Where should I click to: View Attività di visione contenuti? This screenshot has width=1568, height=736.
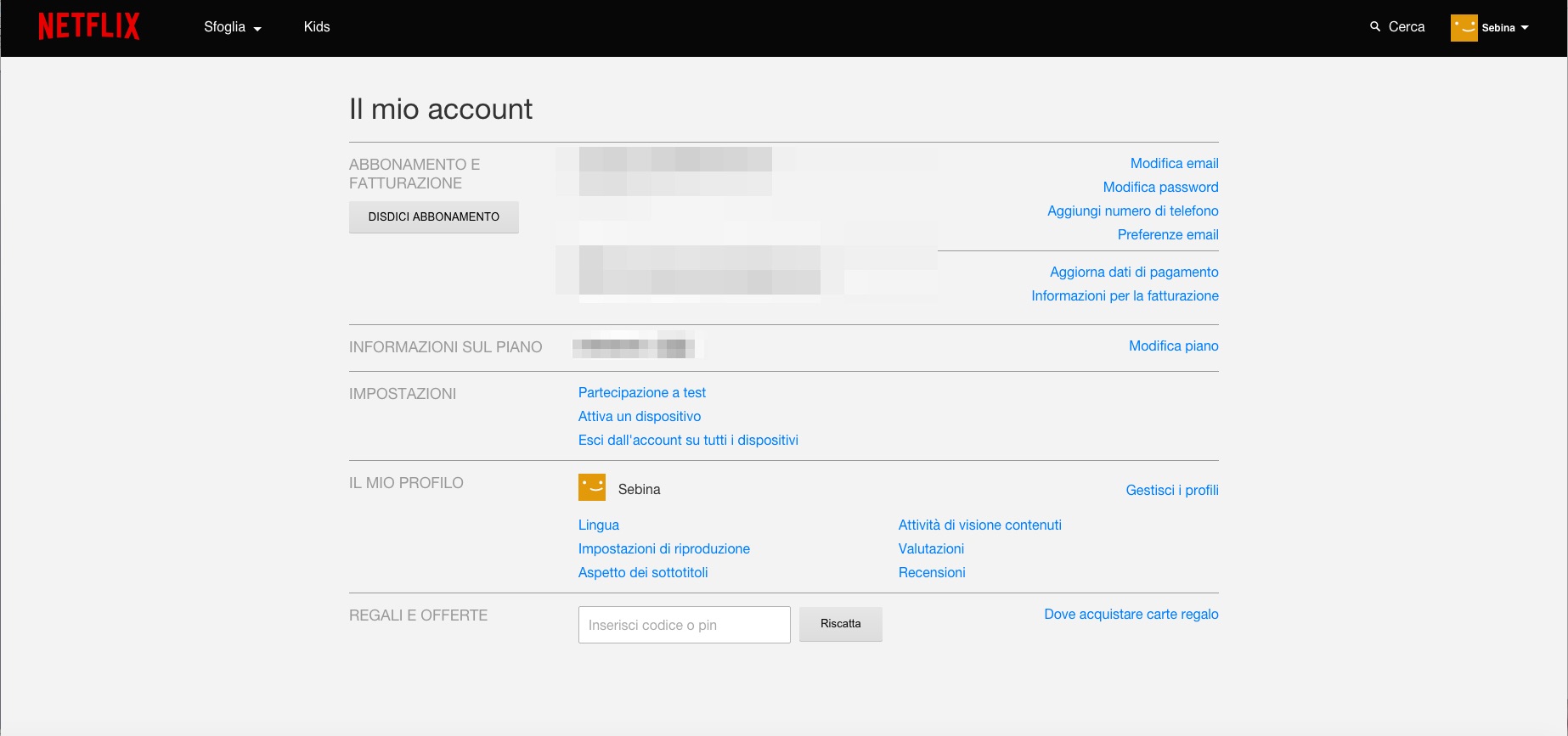pos(979,525)
